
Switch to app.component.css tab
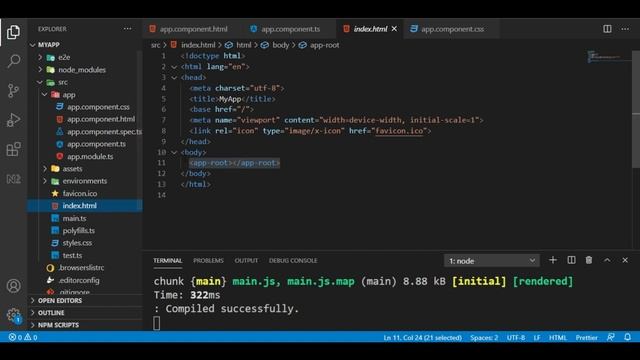[x=451, y=29]
